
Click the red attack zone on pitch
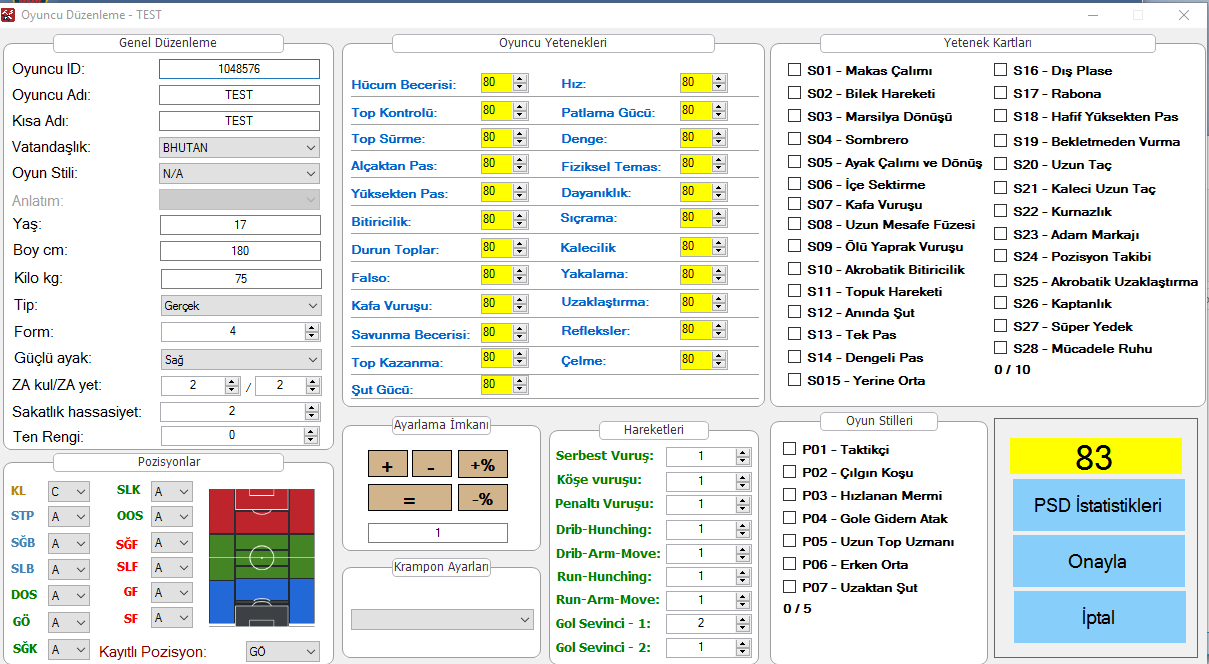(261, 512)
